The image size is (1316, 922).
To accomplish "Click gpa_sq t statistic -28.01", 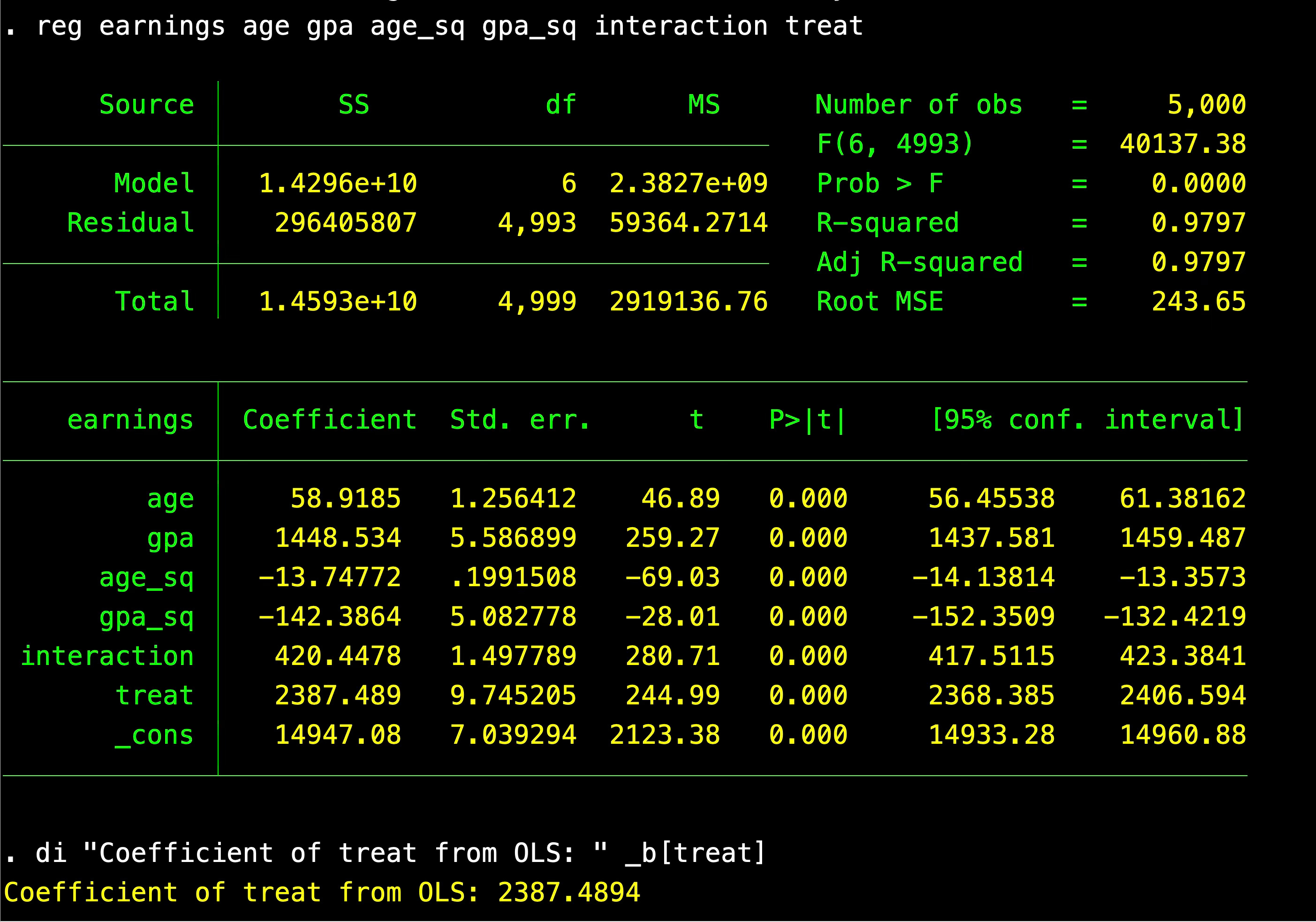I will click(673, 617).
